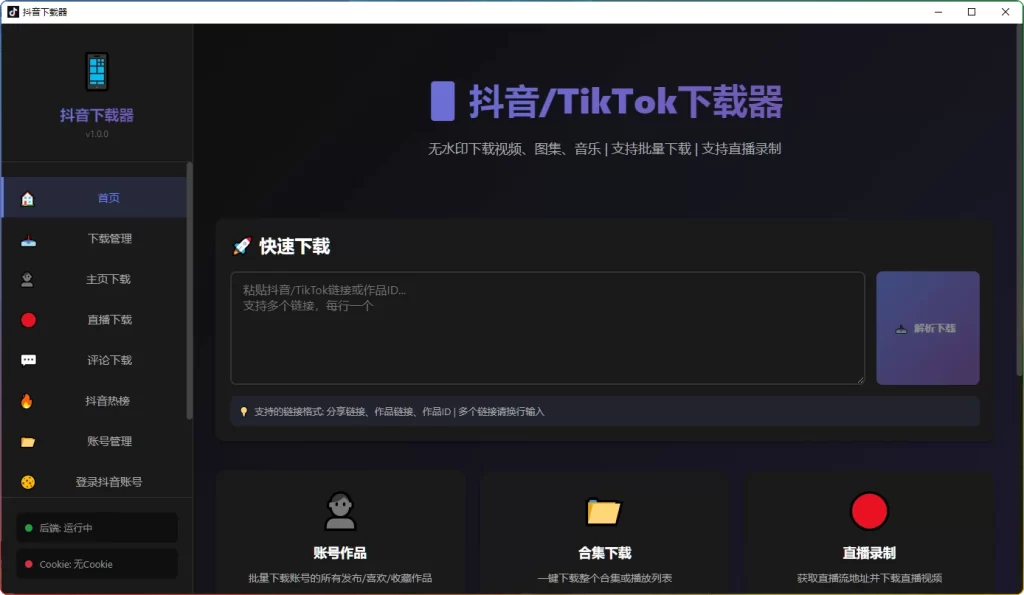Image resolution: width=1024 pixels, height=595 pixels.
Task: Switch to the 首页 navigation item
Action: (x=108, y=197)
